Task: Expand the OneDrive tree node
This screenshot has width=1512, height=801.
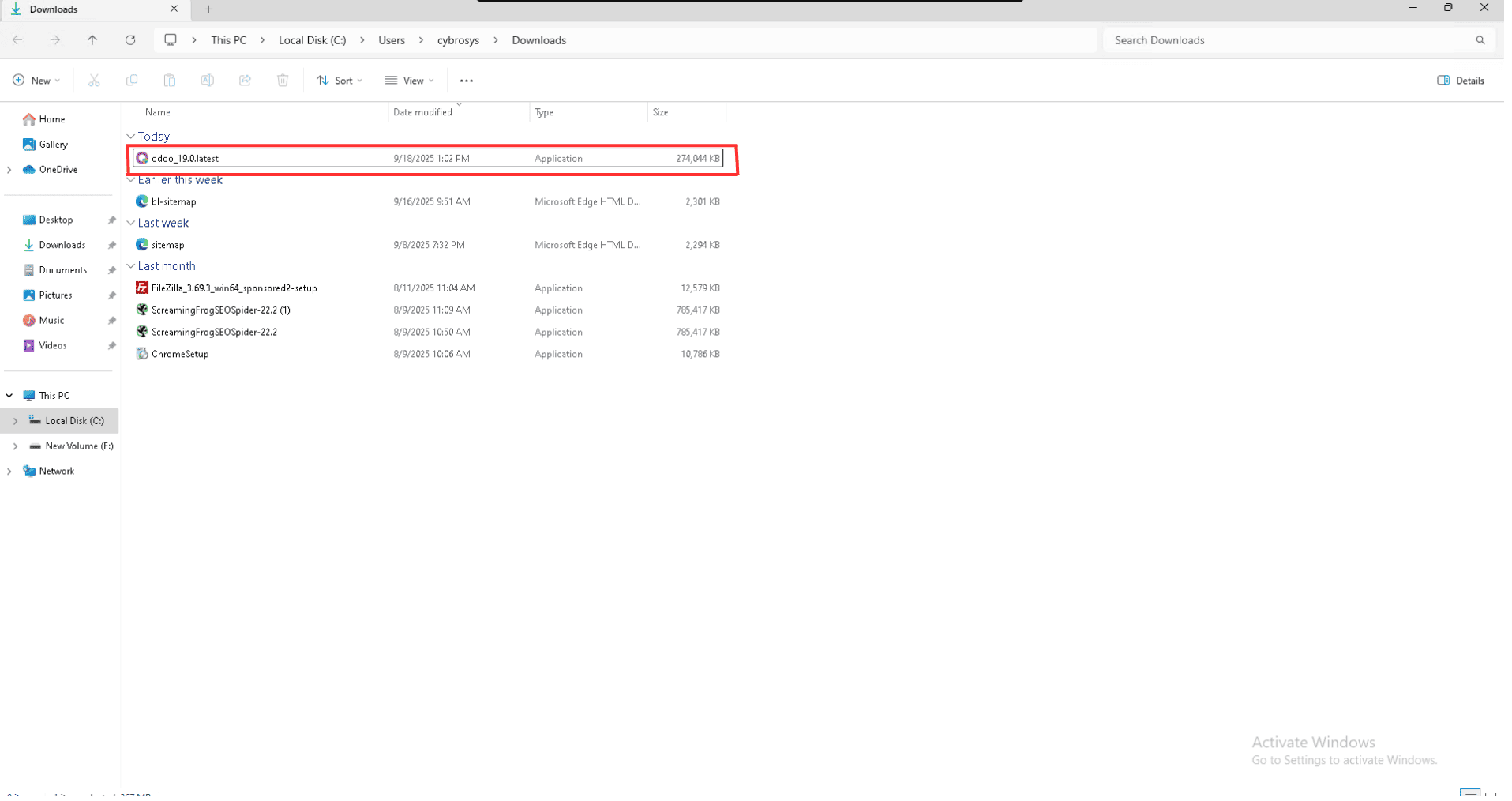Action: point(9,171)
